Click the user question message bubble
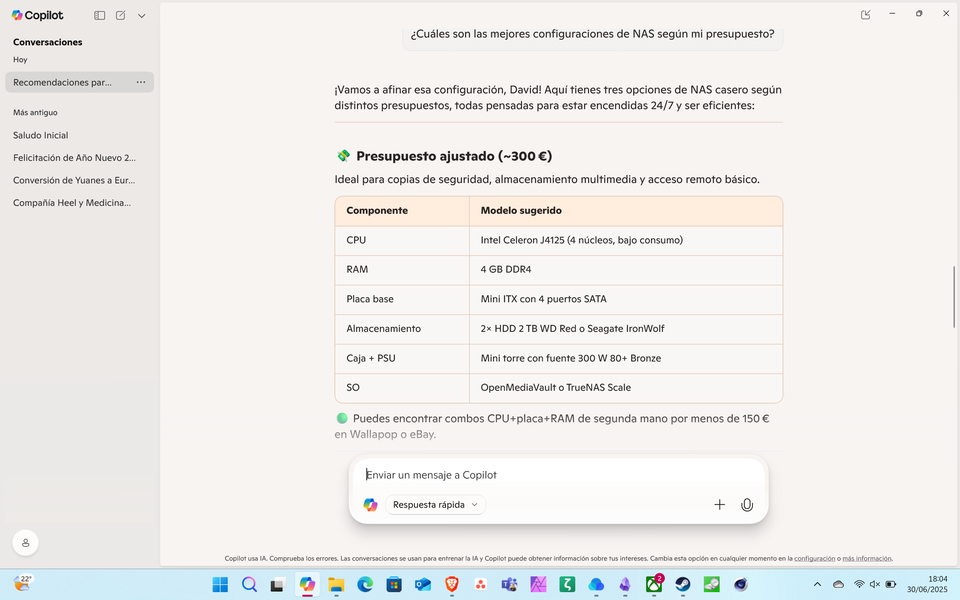960x600 pixels. 593,36
